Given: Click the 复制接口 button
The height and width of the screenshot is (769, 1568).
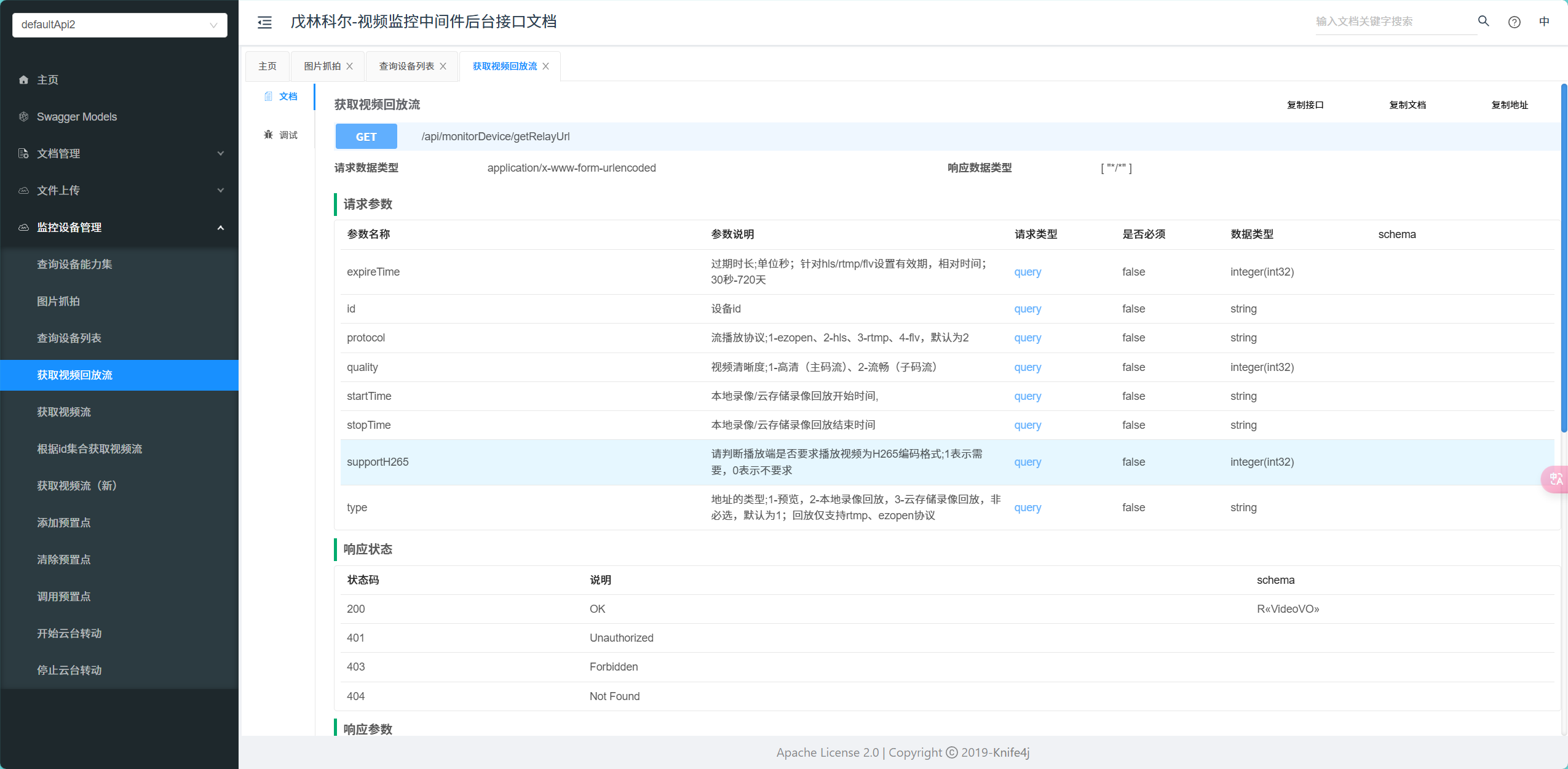Looking at the screenshot, I should tap(1305, 105).
